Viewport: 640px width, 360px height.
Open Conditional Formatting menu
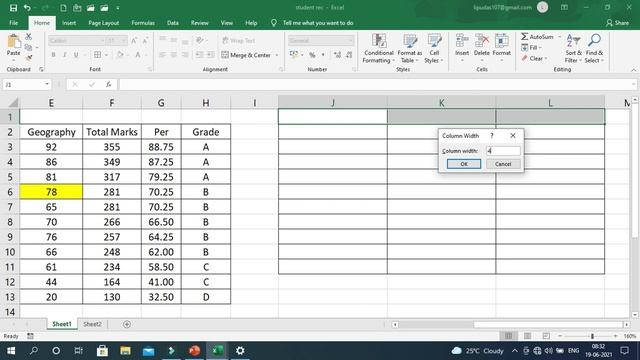[x=379, y=48]
